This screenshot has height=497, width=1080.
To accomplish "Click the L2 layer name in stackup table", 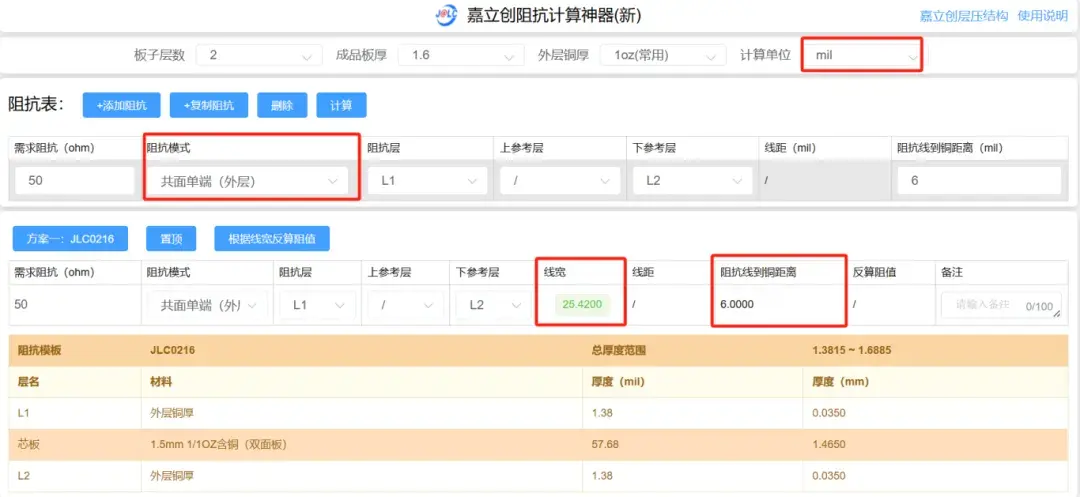I will (x=23, y=476).
